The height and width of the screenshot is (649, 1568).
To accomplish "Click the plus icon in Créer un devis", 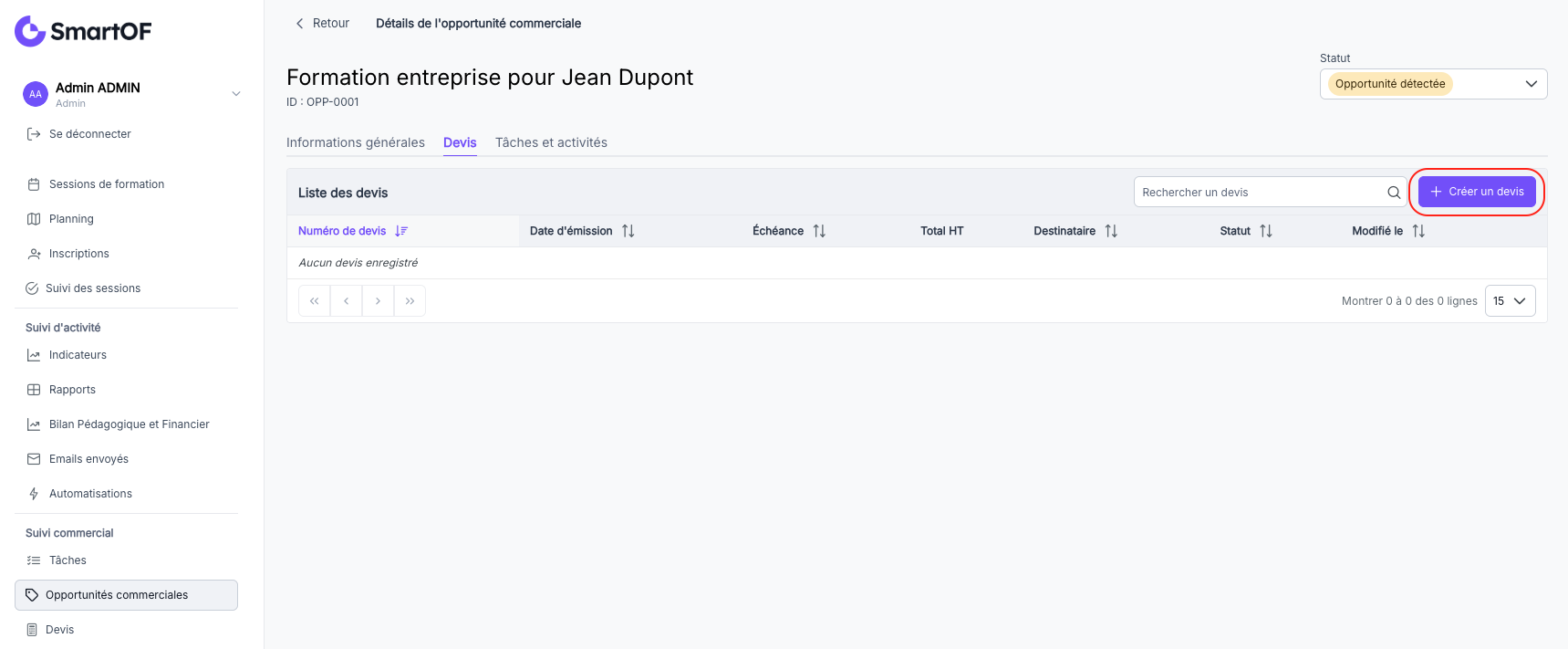I will click(1436, 192).
